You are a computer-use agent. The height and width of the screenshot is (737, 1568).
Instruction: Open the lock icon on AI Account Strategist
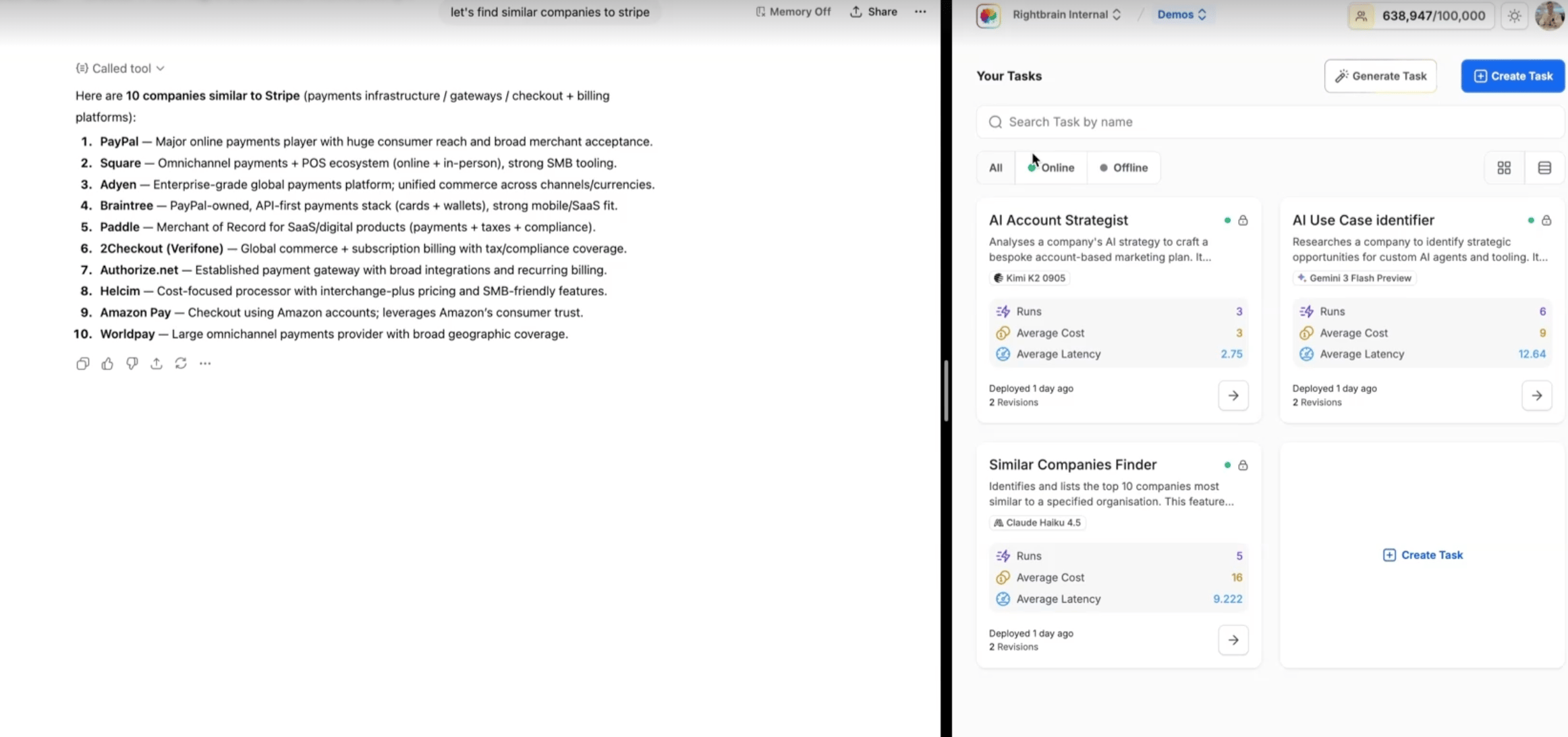click(1243, 221)
